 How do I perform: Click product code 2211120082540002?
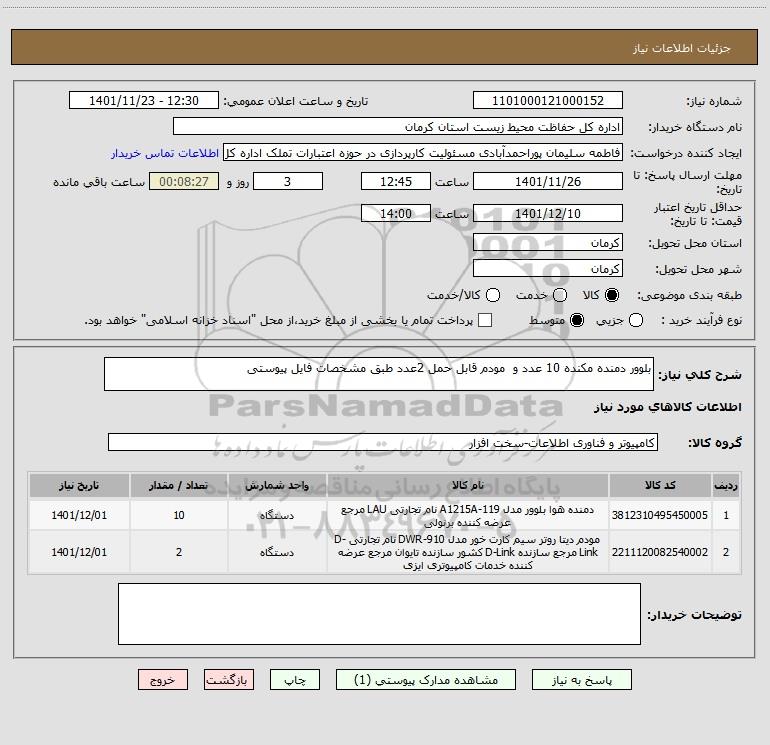click(660, 552)
